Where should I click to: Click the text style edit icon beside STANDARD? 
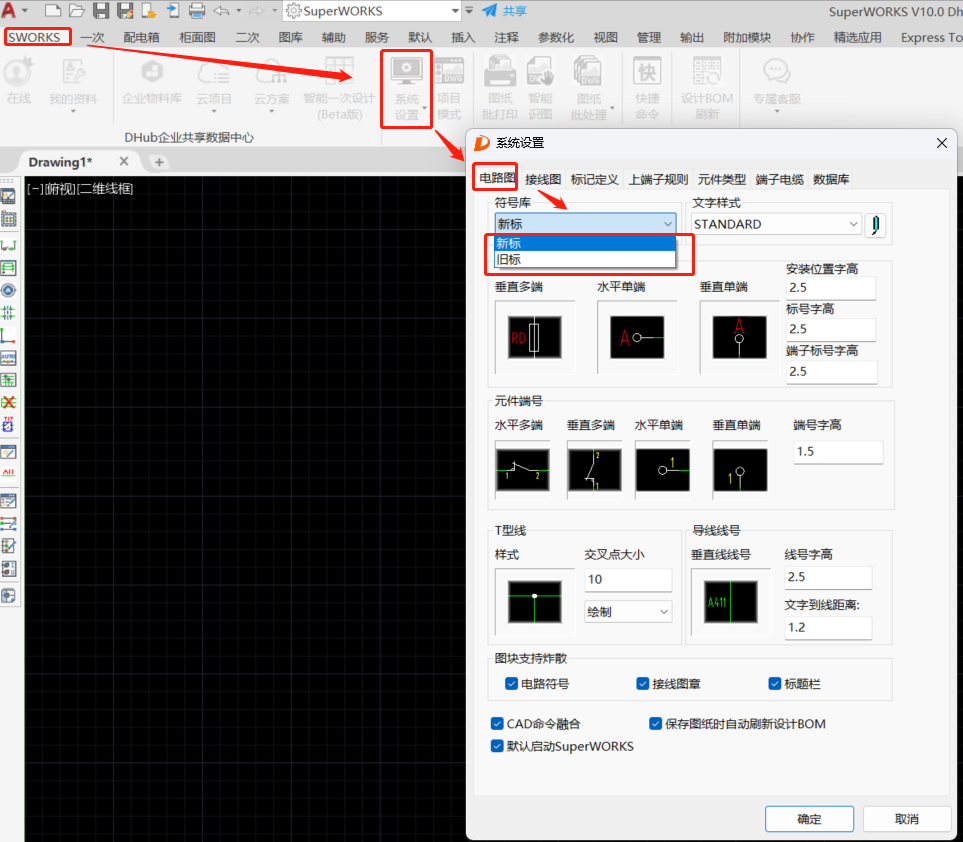[x=875, y=225]
